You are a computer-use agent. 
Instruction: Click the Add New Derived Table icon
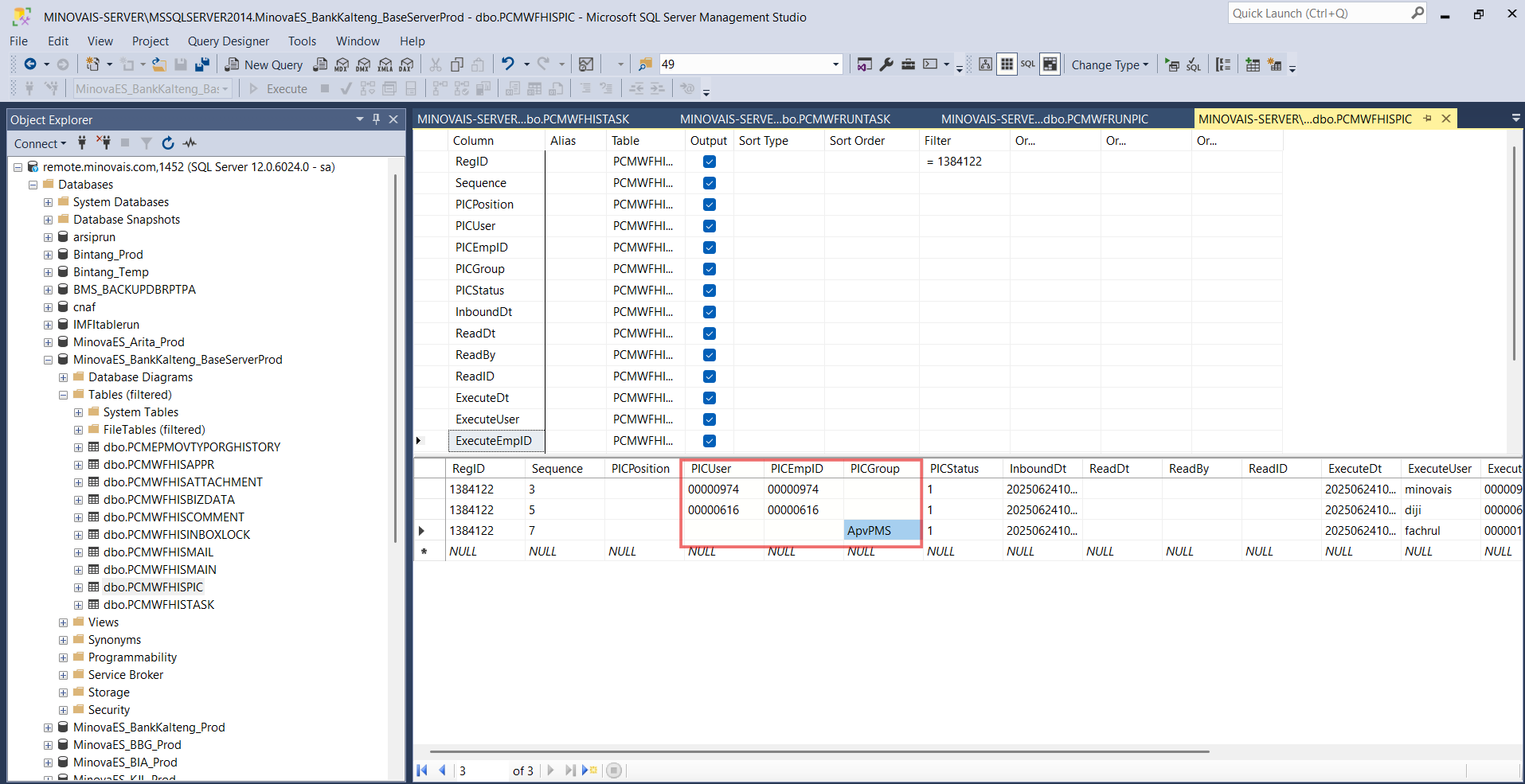tap(1275, 64)
